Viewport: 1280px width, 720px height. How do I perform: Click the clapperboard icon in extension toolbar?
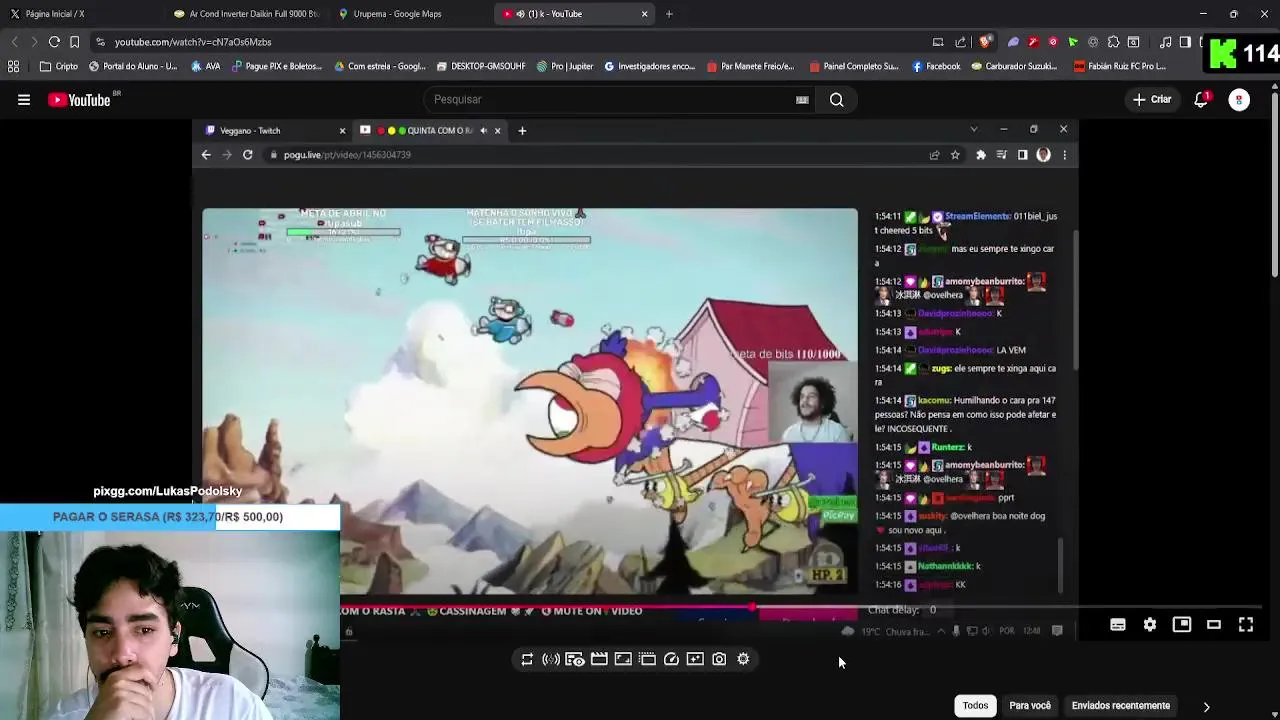tap(599, 659)
